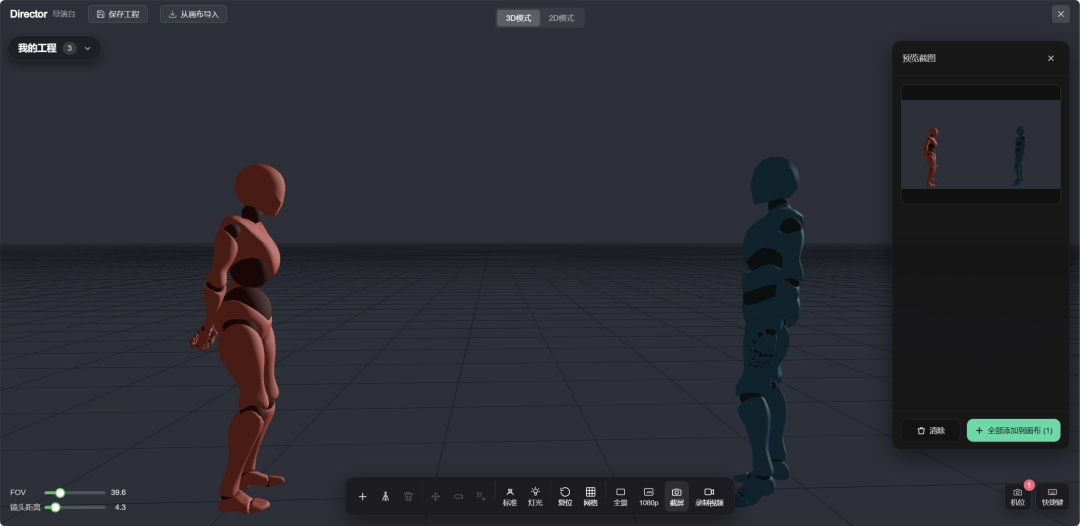Click 从画布导入 import from canvas button

pos(194,14)
